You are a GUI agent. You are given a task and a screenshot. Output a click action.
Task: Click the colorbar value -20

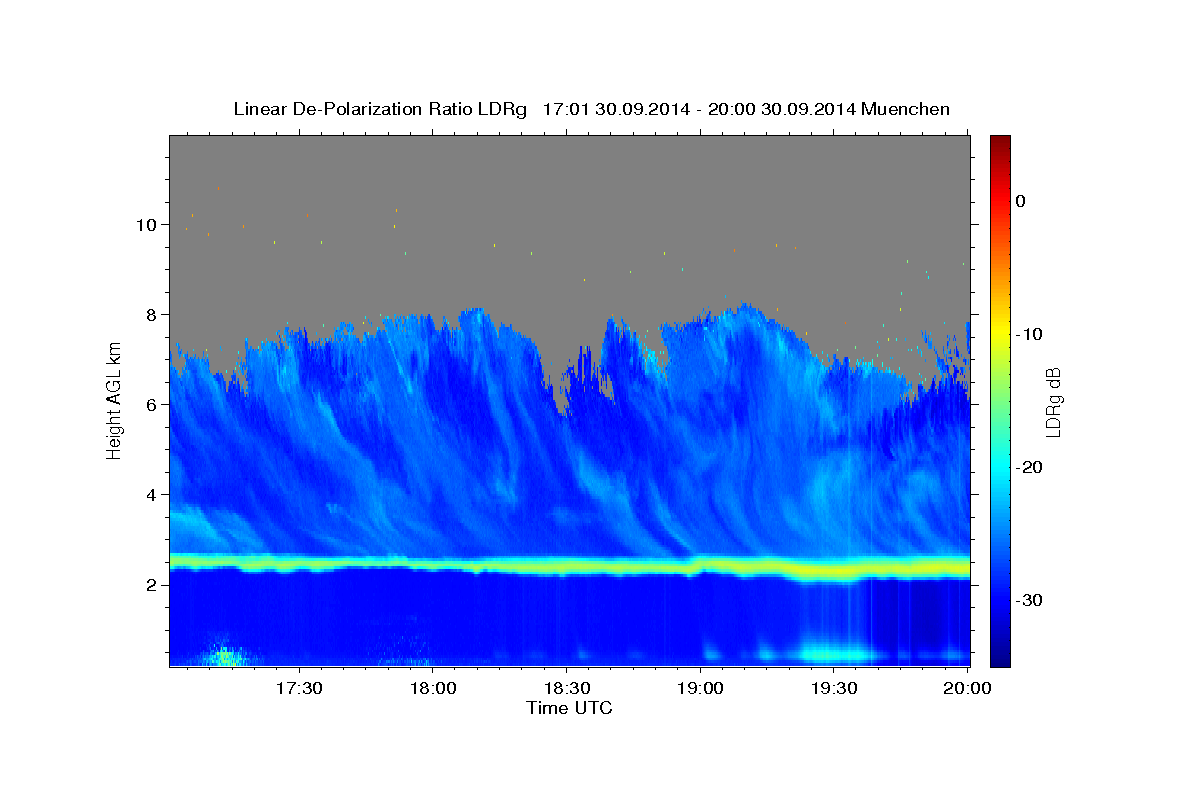1030,467
